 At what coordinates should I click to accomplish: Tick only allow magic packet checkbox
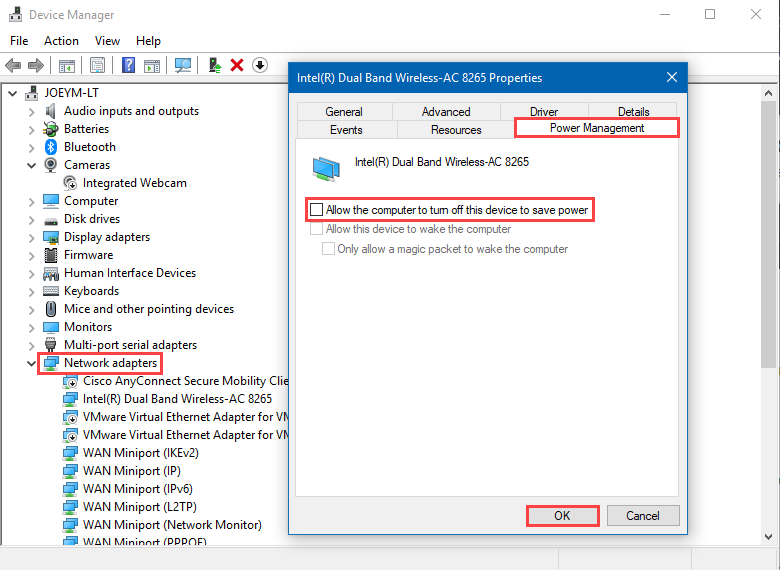pyautogui.click(x=328, y=249)
